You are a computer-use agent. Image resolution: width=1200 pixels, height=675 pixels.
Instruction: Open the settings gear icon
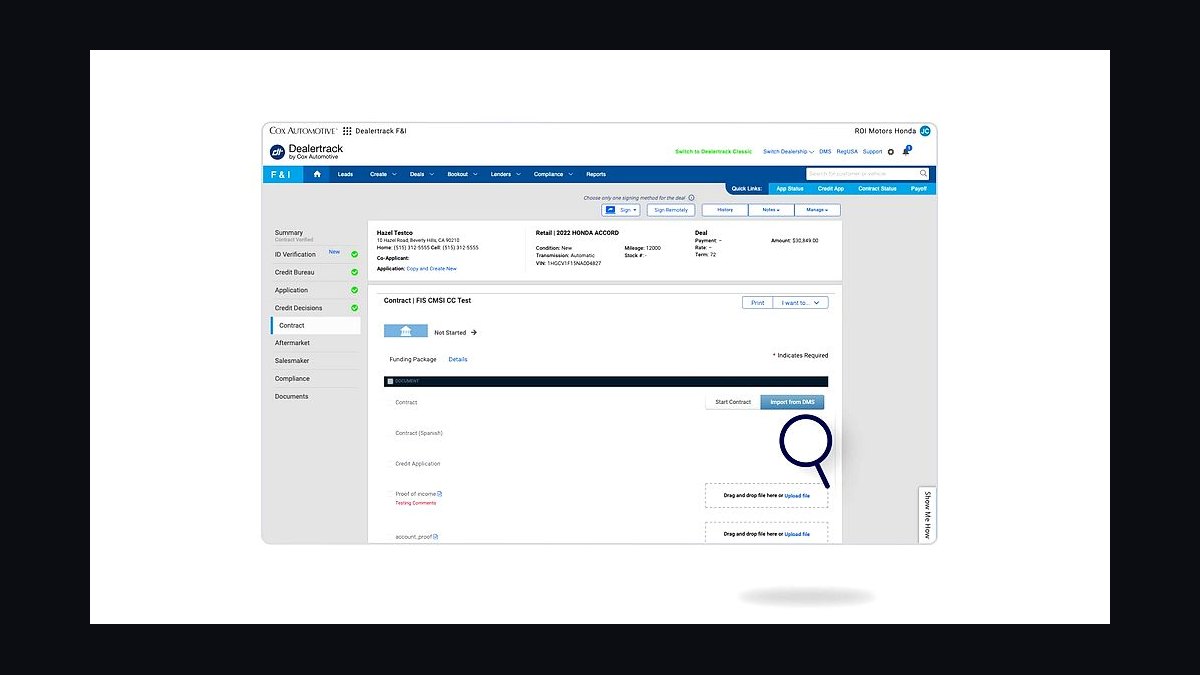coord(891,152)
